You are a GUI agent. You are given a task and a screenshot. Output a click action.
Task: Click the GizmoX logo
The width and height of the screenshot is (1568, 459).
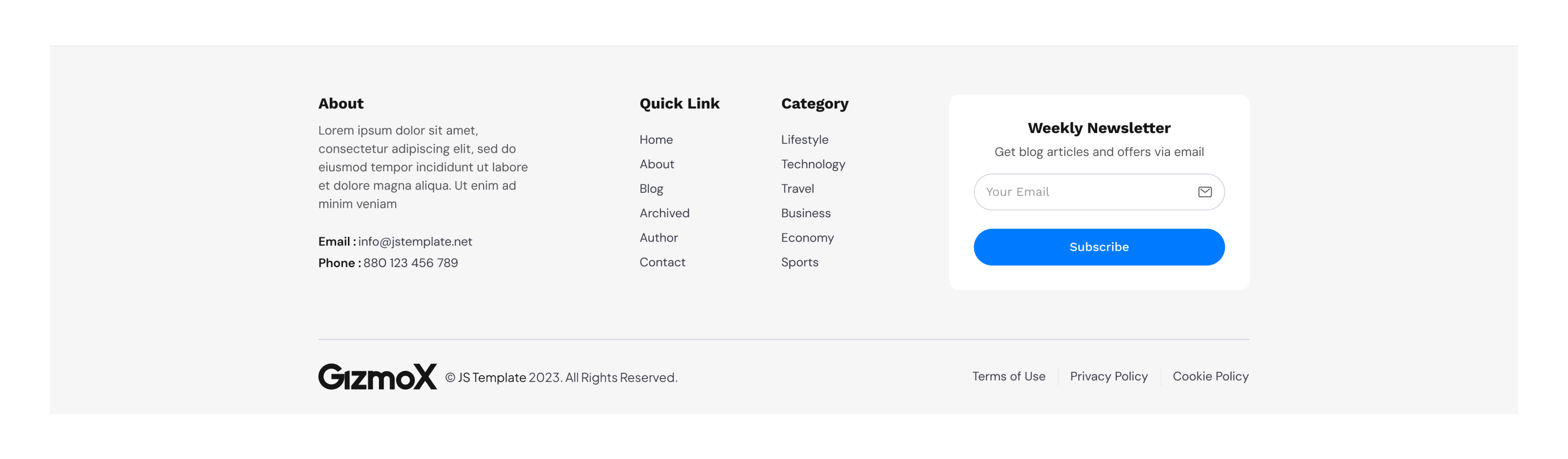pos(377,377)
